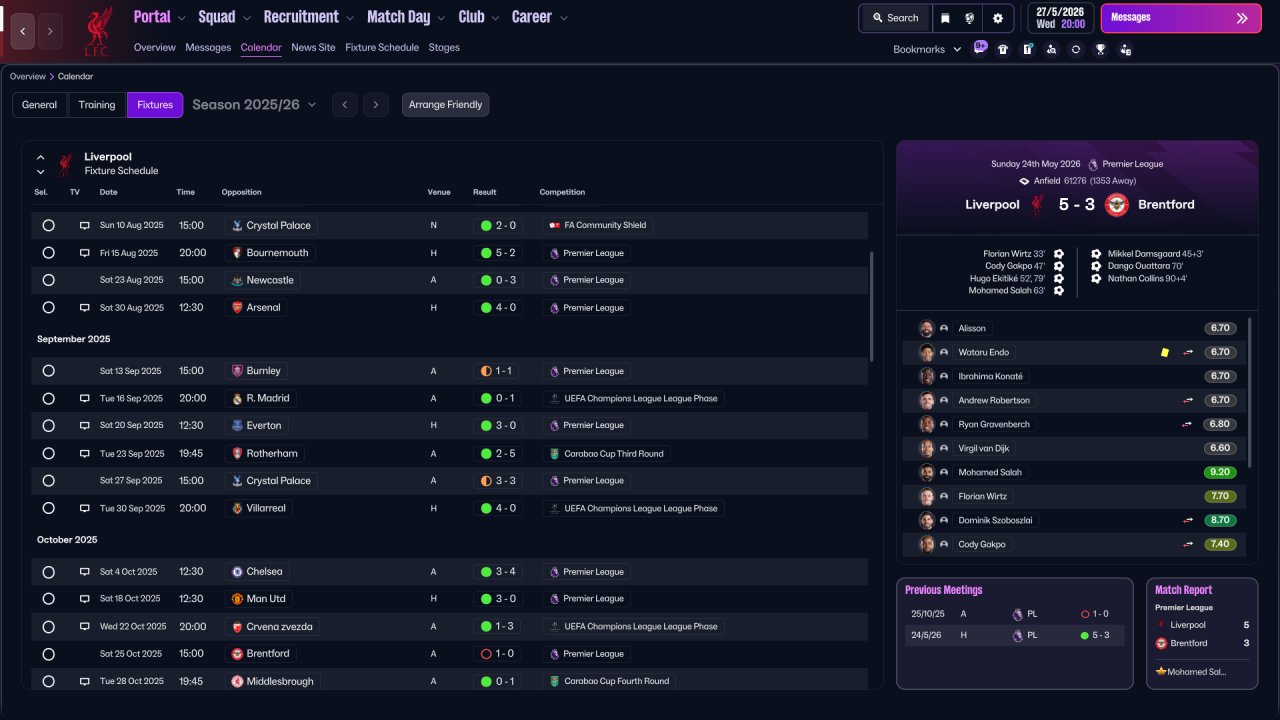1280x720 pixels.
Task: Open the Career dropdown menu
Action: pos(540,17)
